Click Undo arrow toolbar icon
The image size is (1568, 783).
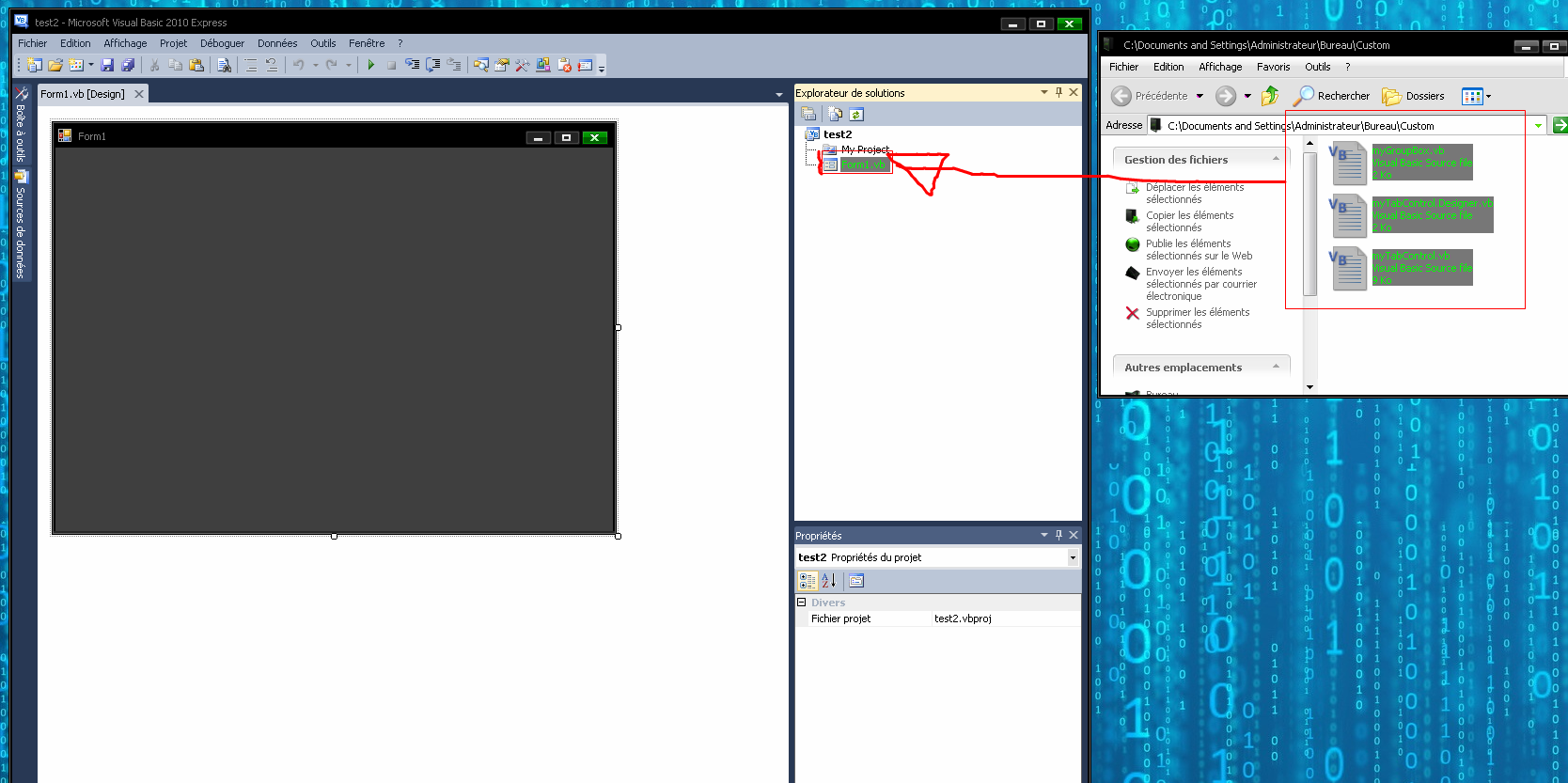[299, 65]
